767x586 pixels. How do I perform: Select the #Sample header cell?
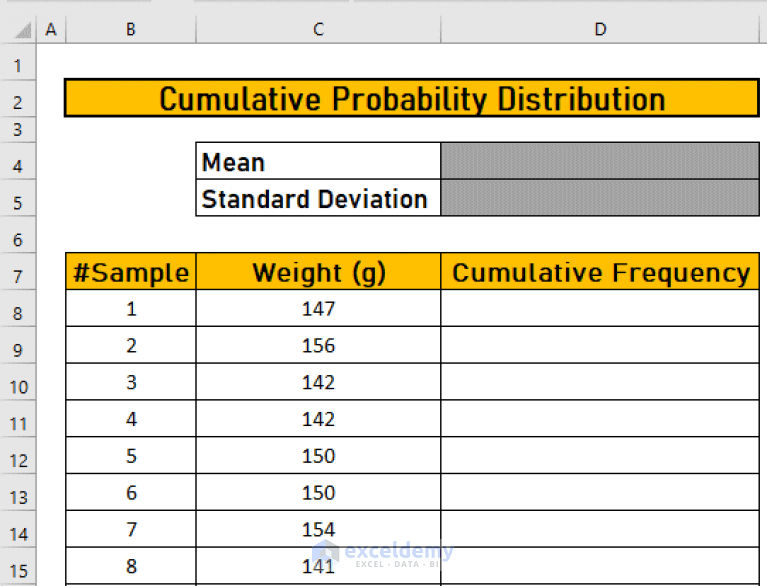pyautogui.click(x=131, y=271)
